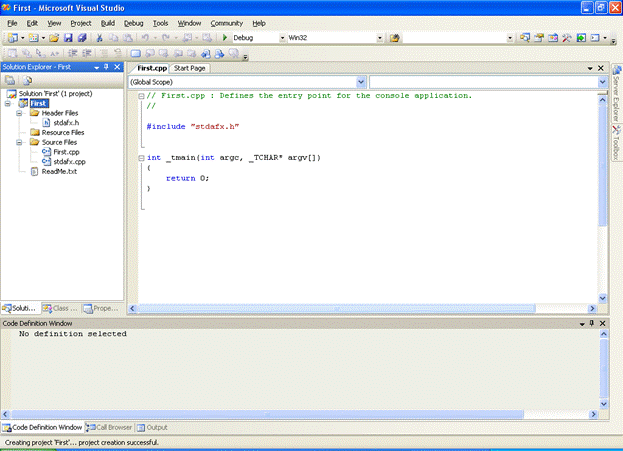623x451 pixels.
Task: Click the Save icon in toolbar
Action: click(x=69, y=38)
